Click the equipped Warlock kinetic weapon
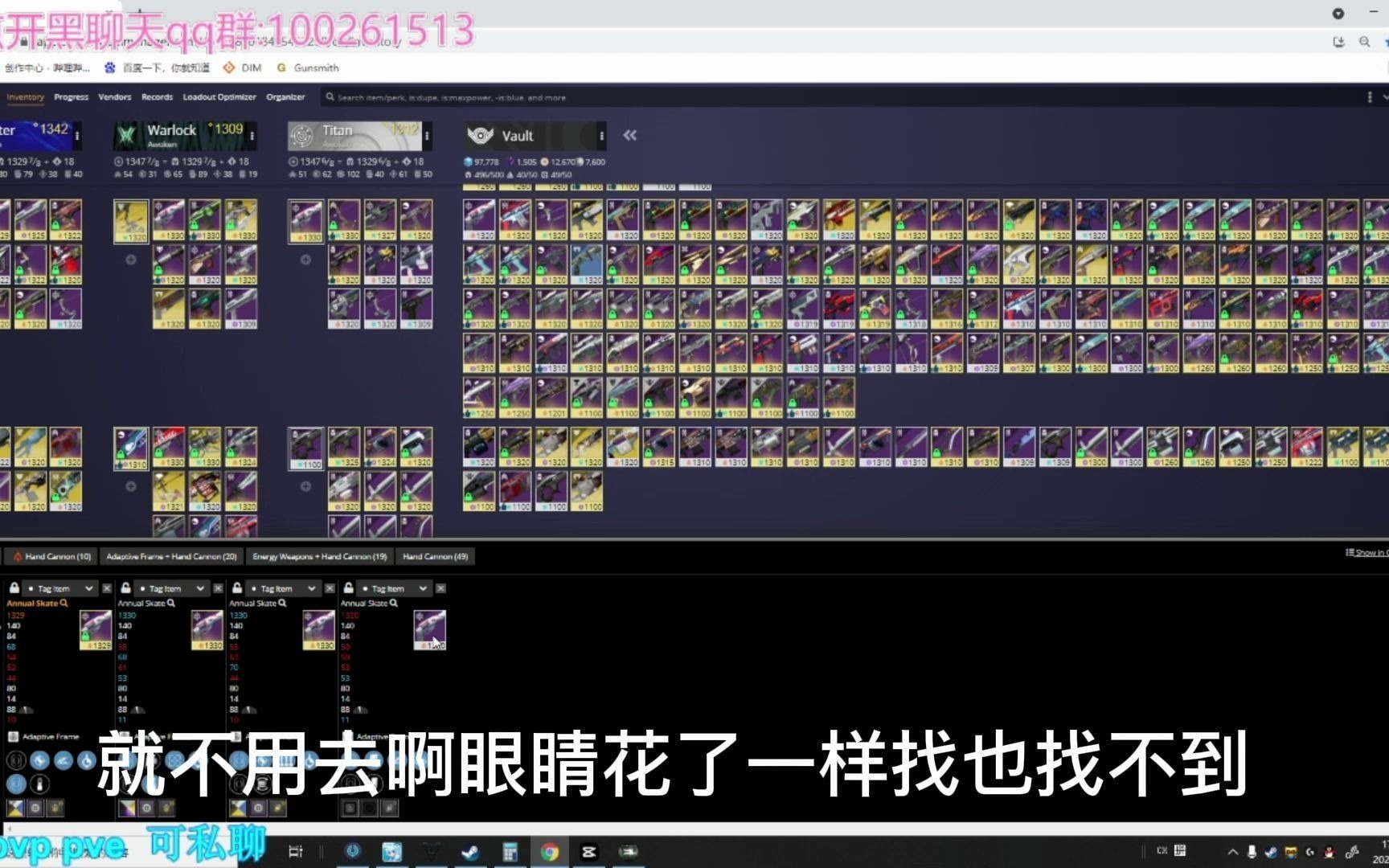This screenshot has height=868, width=1389. tap(131, 222)
